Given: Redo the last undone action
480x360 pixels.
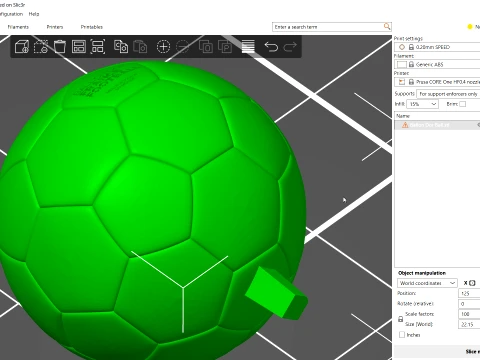Looking at the screenshot, I should click(290, 47).
